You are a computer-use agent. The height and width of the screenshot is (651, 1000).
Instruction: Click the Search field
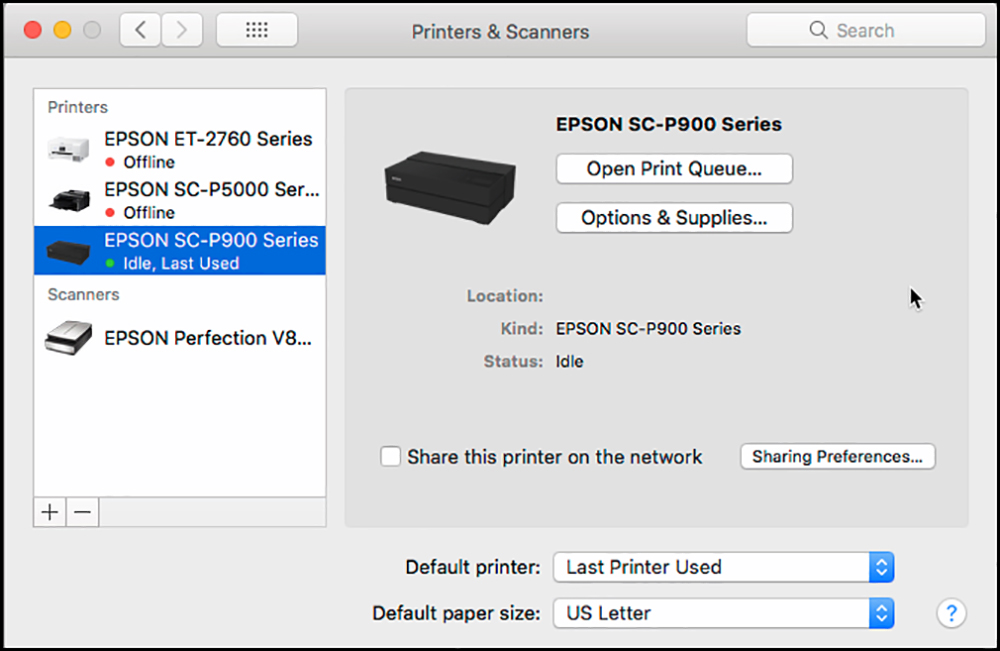click(x=865, y=30)
